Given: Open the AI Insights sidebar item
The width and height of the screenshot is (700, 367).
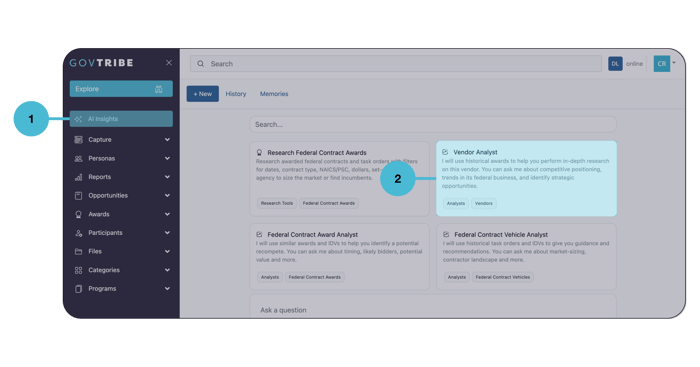Looking at the screenshot, I should [x=121, y=119].
